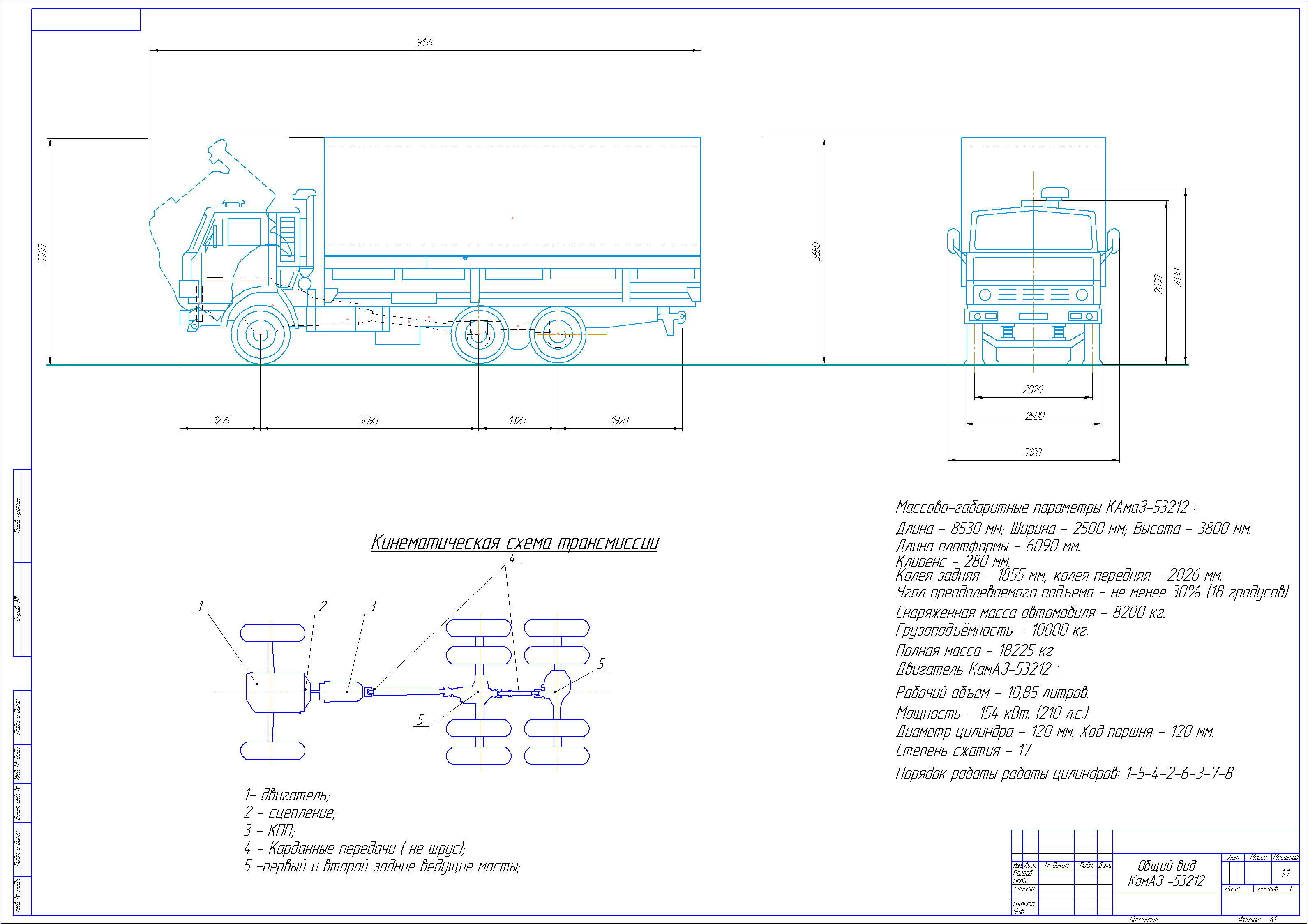Select the Порядок работы цилиндров text line
This screenshot has width=1308, height=924.
tap(1063, 774)
